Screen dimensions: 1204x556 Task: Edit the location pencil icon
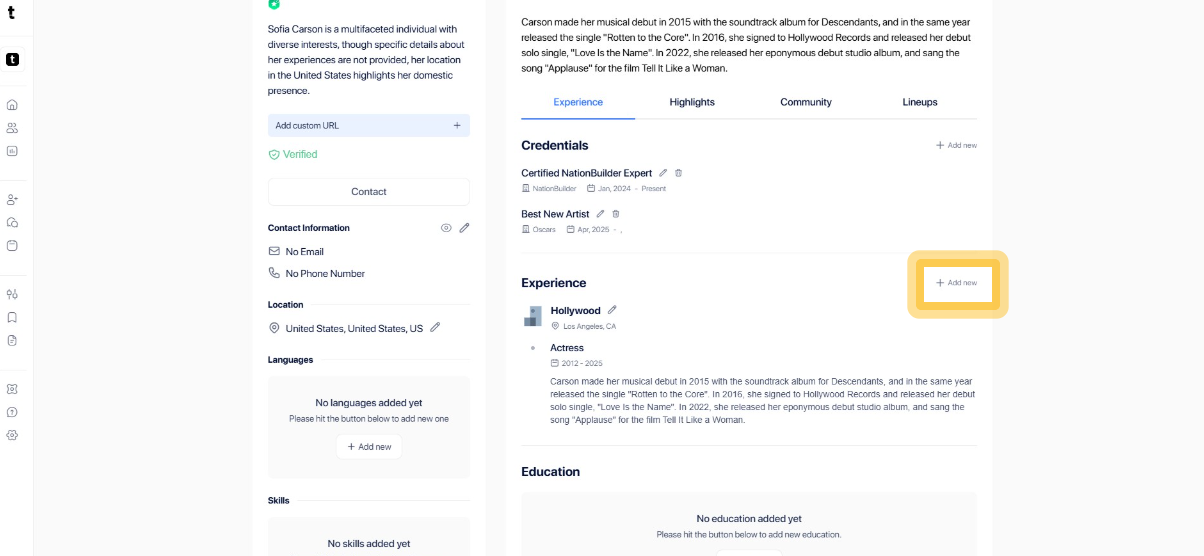[x=435, y=327]
